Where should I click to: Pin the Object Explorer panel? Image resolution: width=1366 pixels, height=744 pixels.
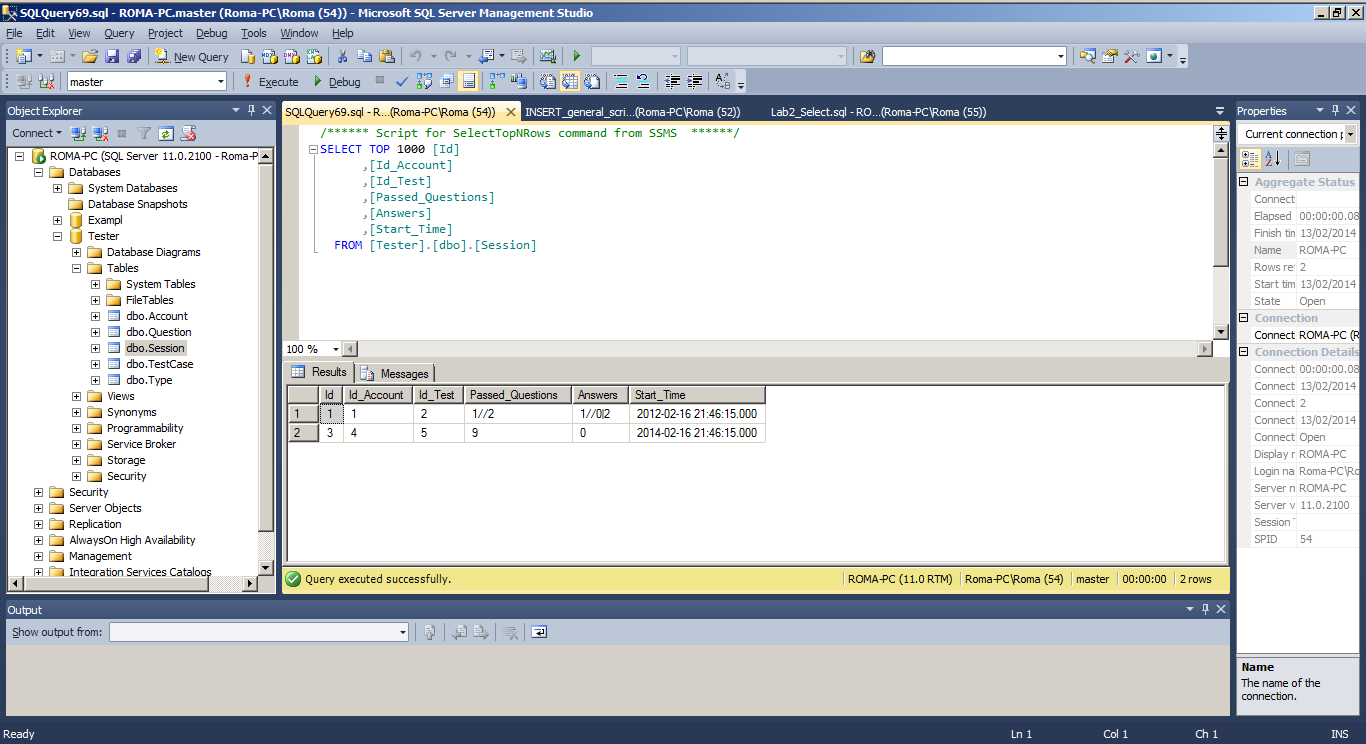tap(252, 110)
